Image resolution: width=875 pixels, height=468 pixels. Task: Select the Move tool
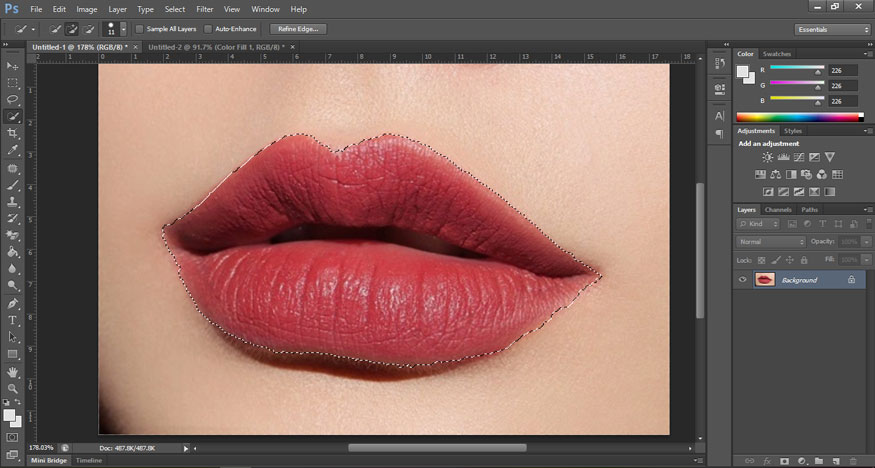(13, 66)
